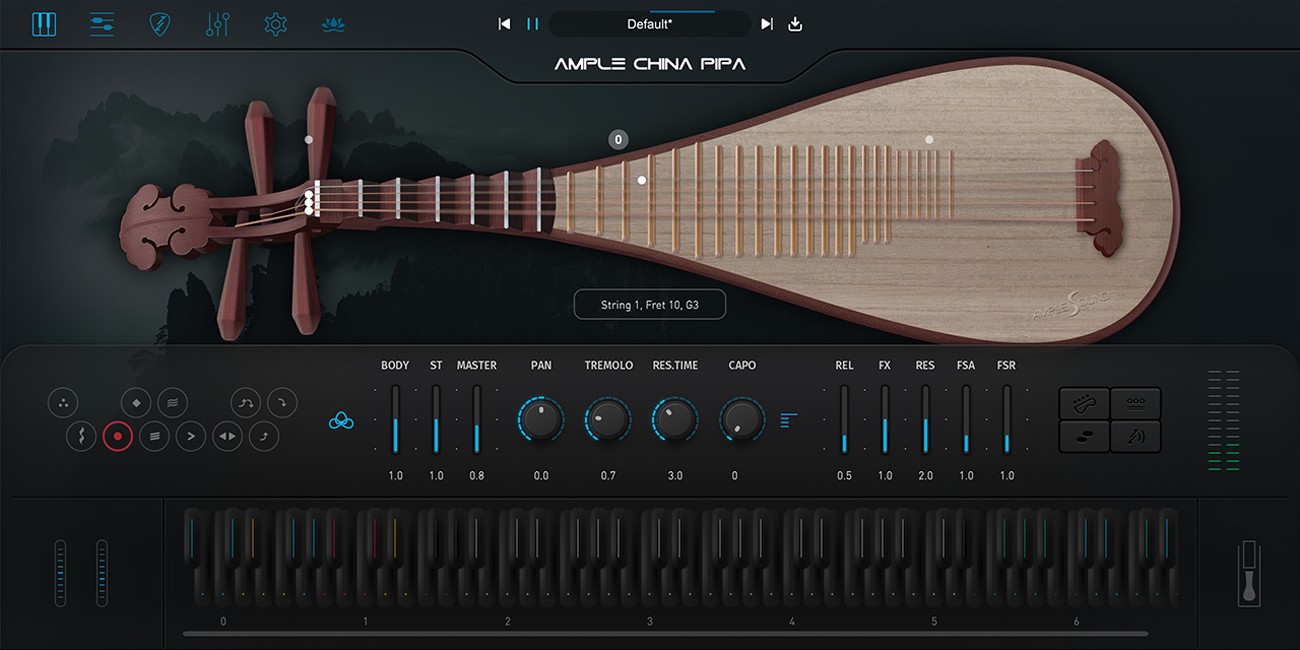The image size is (1300, 650).
Task: Go to previous preset
Action: (505, 24)
